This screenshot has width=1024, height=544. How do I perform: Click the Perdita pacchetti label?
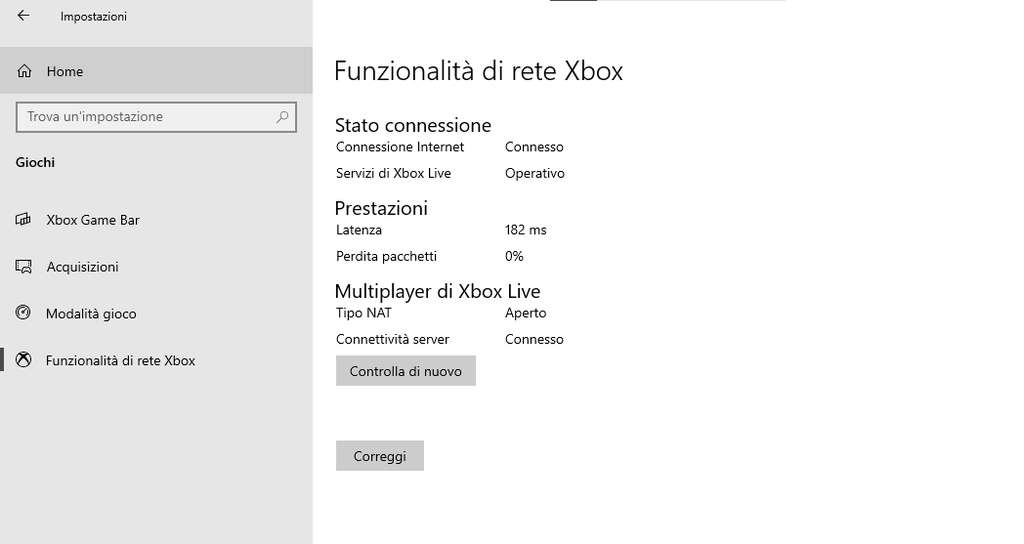[x=386, y=256]
